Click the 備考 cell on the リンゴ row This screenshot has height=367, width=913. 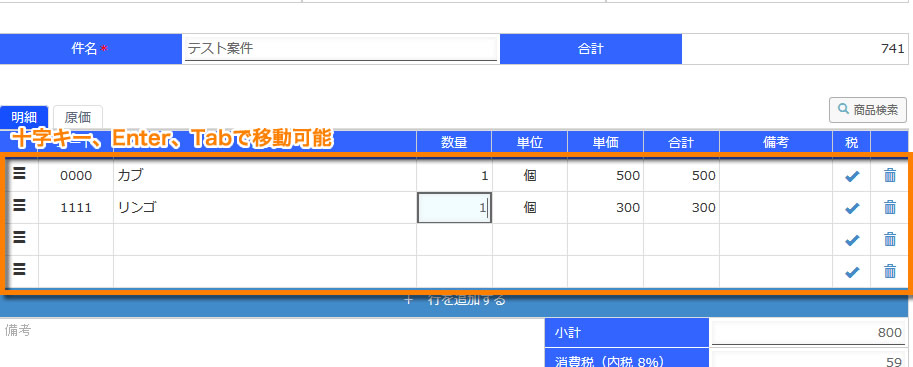coord(776,208)
